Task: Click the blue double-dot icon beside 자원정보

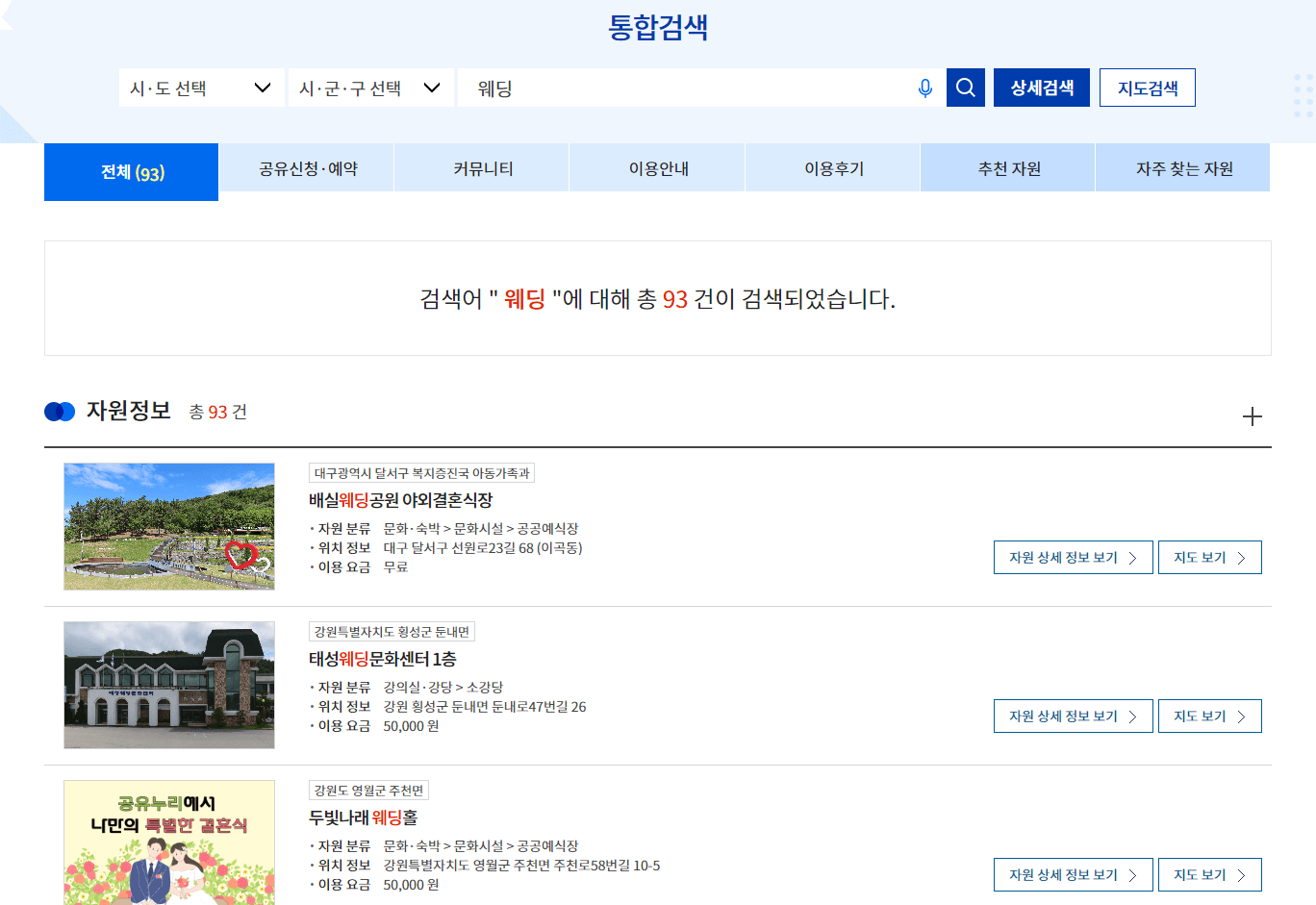Action: click(58, 411)
